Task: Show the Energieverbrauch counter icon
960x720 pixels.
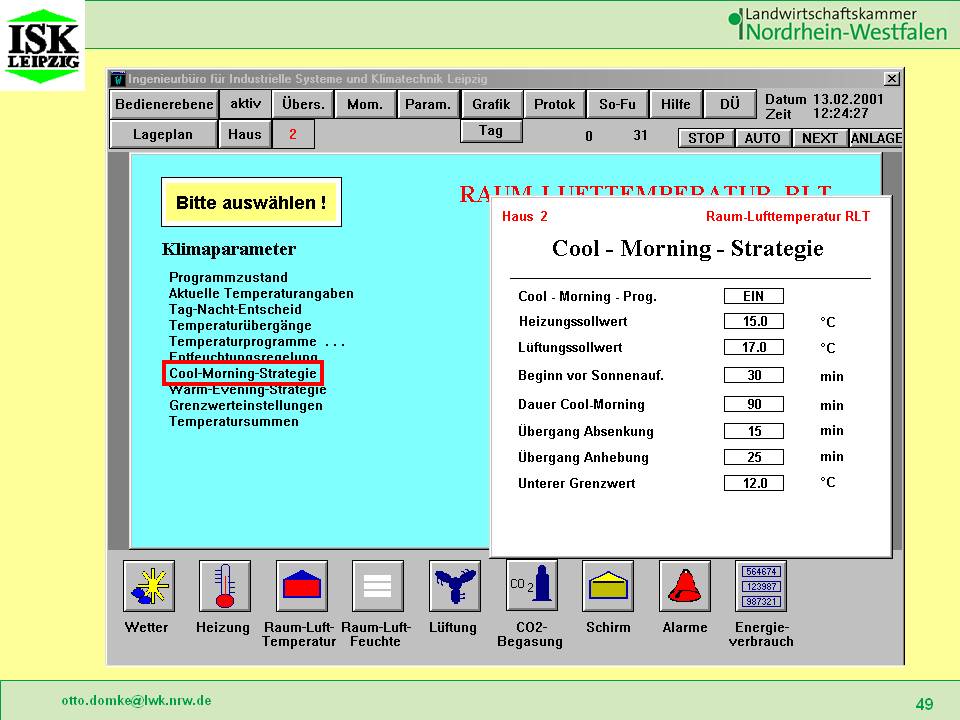Action: point(761,586)
